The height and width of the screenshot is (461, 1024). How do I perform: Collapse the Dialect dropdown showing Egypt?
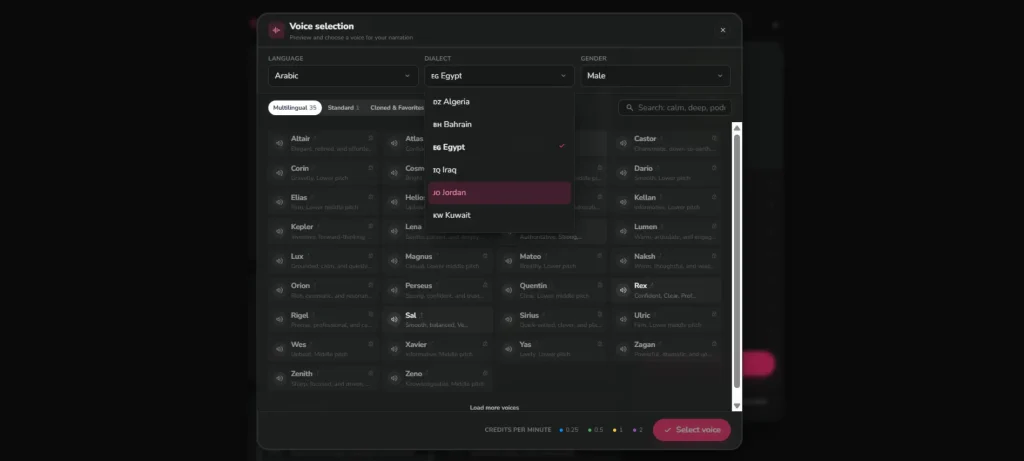tap(499, 76)
